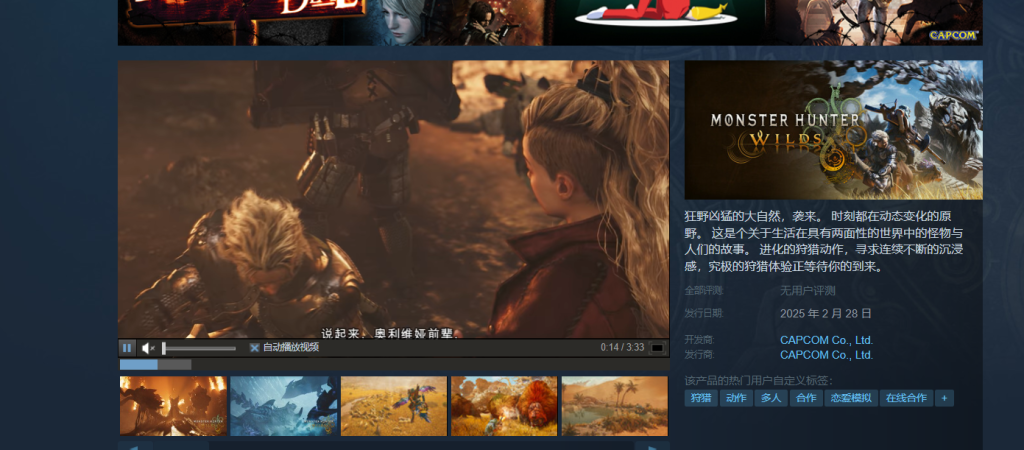Open the desert oasis screenshot thumbnail
Viewport: 1024px width, 450px height.
(x=615, y=406)
